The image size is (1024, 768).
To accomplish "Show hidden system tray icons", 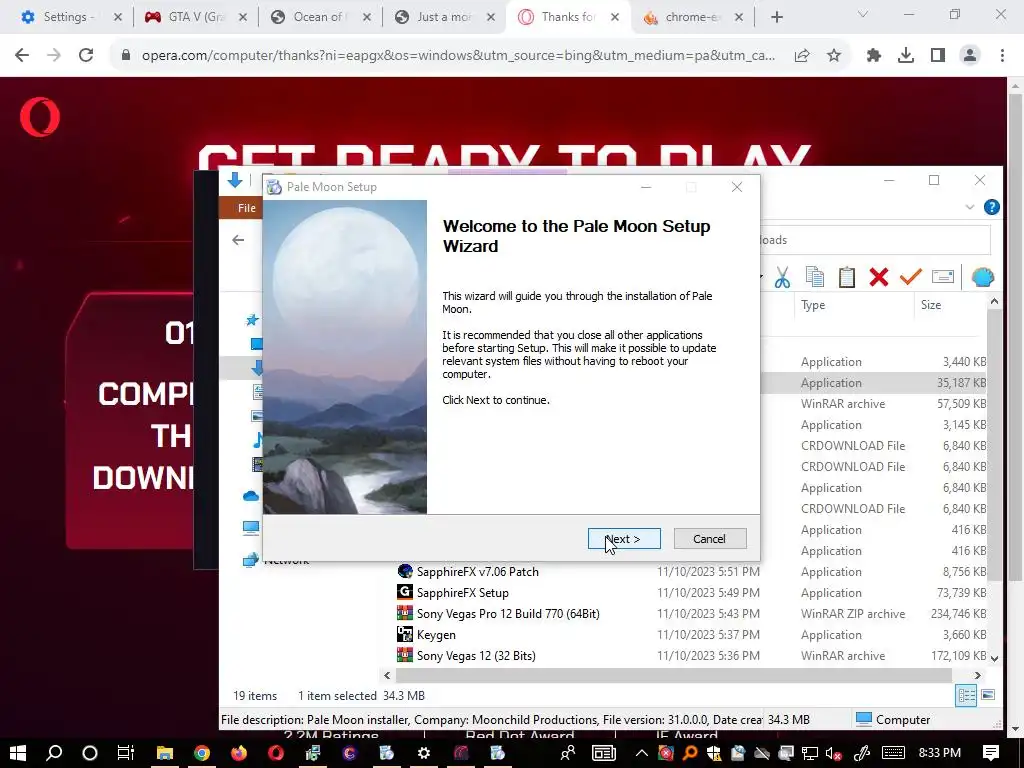I will (642, 753).
